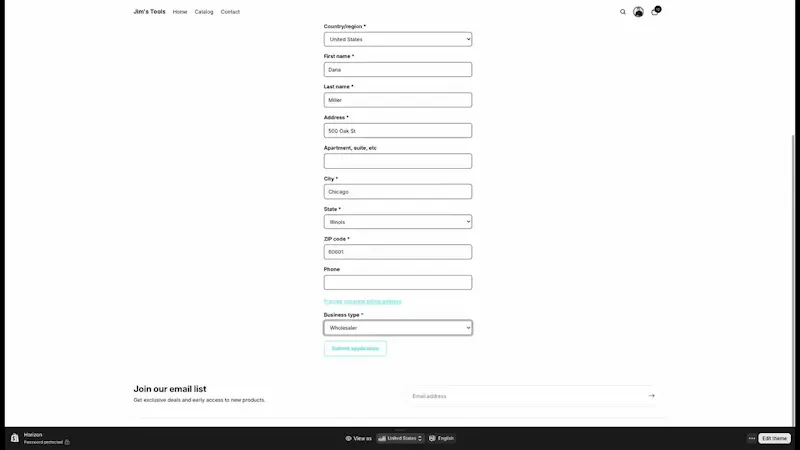Click the ZIP code field
Image resolution: width=800 pixels, height=450 pixels.
397,252
